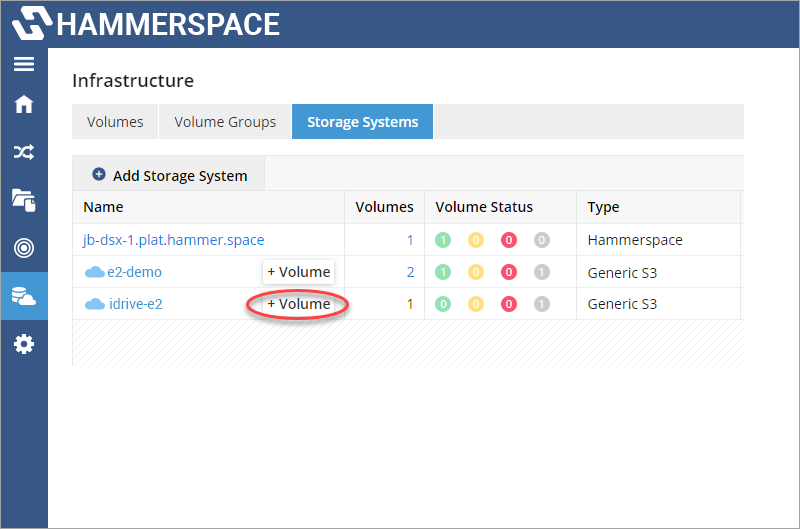Viewport: 800px width, 529px height.
Task: Click + Volume button for e2-demo
Action: [x=298, y=272]
